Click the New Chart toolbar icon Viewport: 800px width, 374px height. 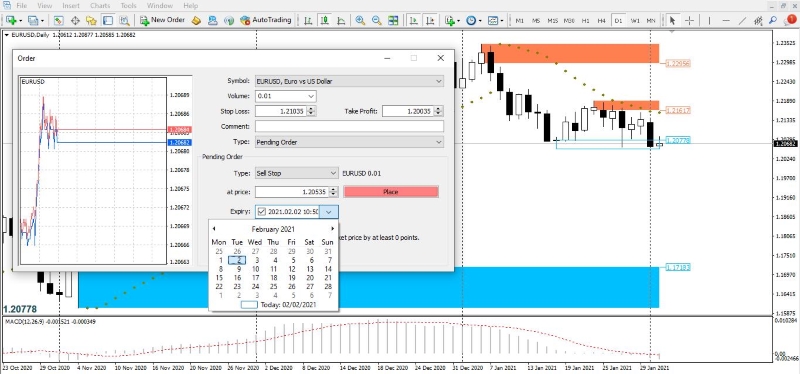pos(10,20)
